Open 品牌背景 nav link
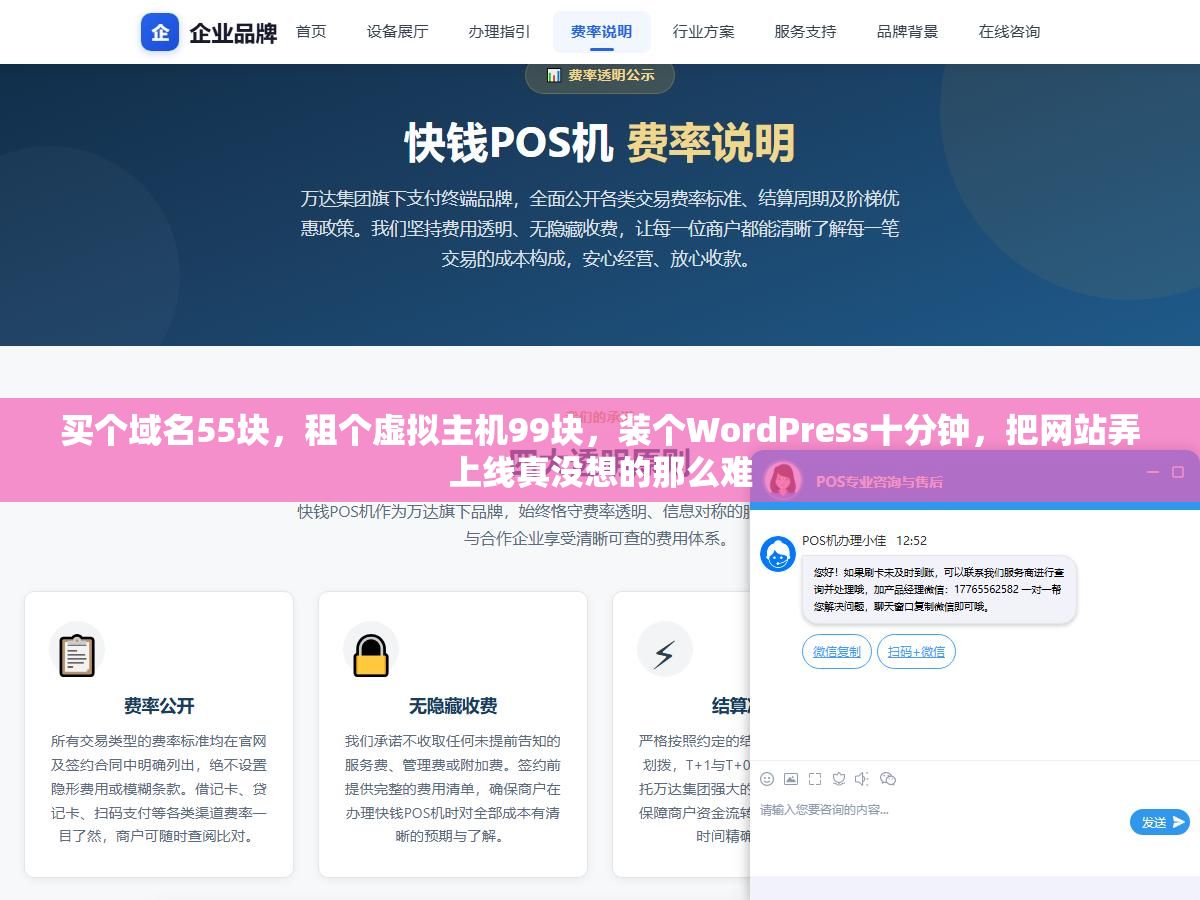This screenshot has height=900, width=1200. pyautogui.click(x=907, y=32)
